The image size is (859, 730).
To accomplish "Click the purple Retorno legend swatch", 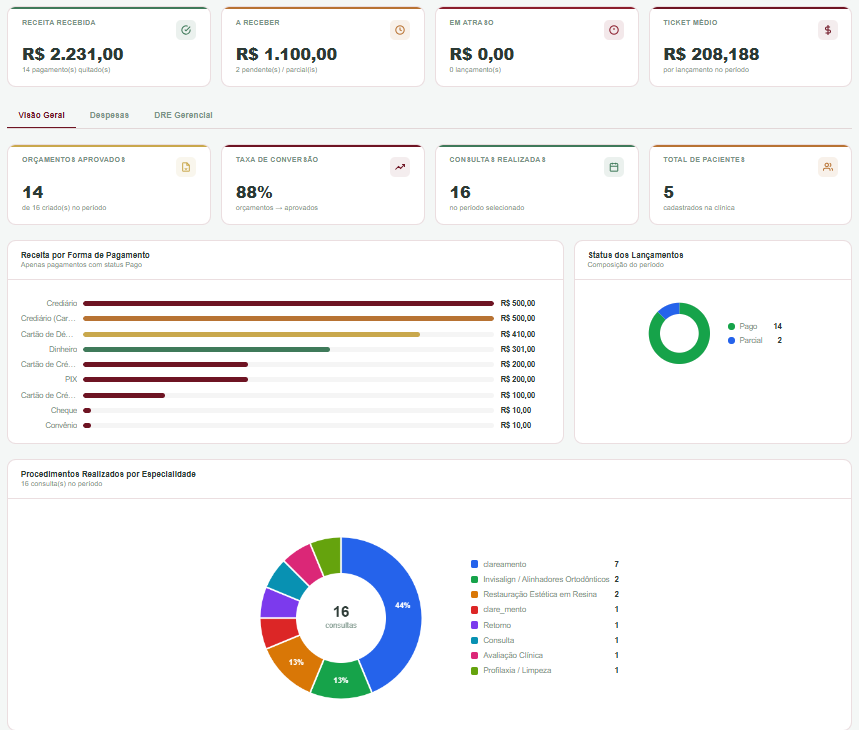I will coord(474,625).
